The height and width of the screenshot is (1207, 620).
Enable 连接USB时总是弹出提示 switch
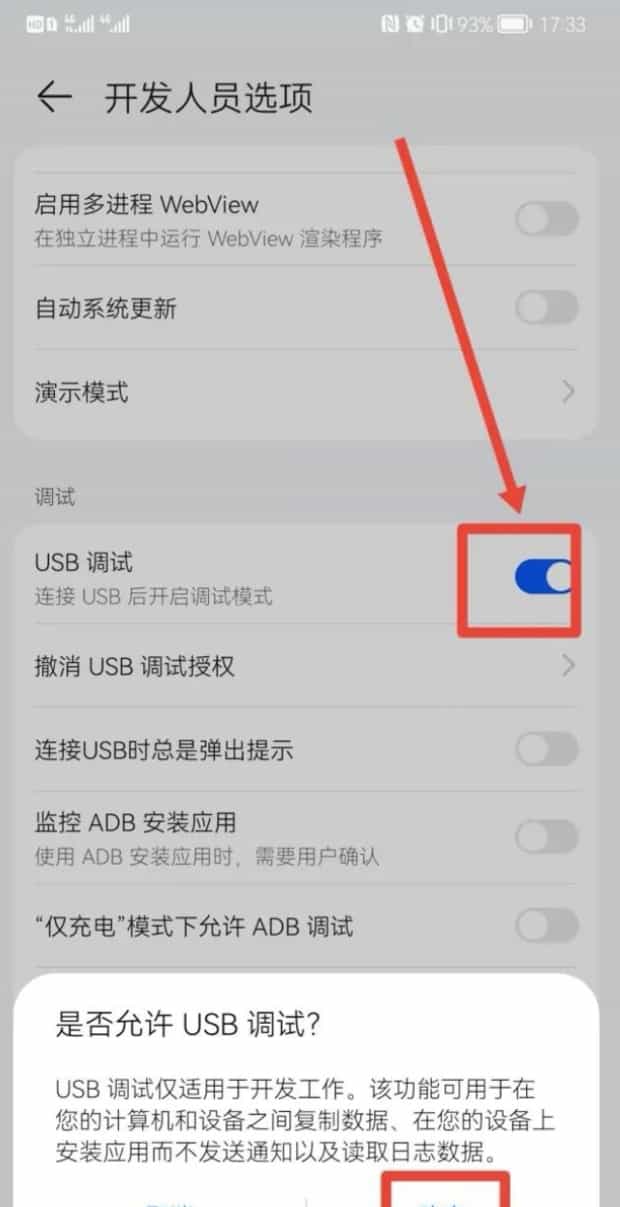(547, 749)
